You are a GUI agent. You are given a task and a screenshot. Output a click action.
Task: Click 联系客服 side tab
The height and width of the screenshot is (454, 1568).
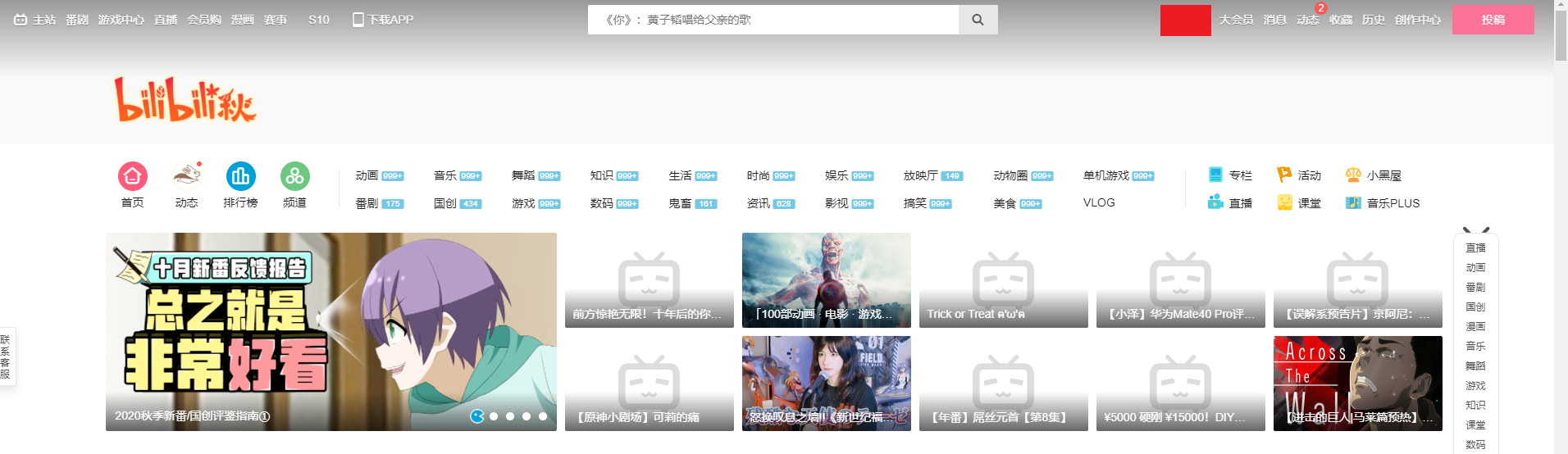click(7, 356)
